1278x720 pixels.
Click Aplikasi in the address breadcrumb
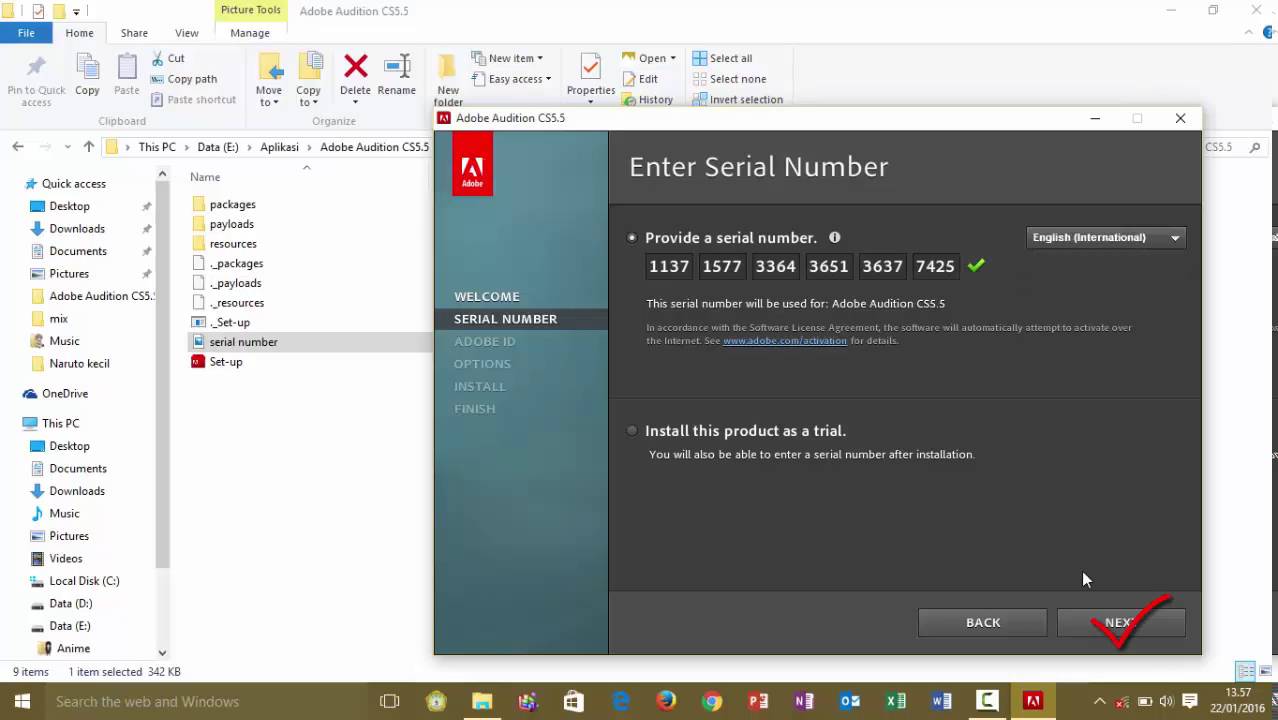[x=279, y=147]
